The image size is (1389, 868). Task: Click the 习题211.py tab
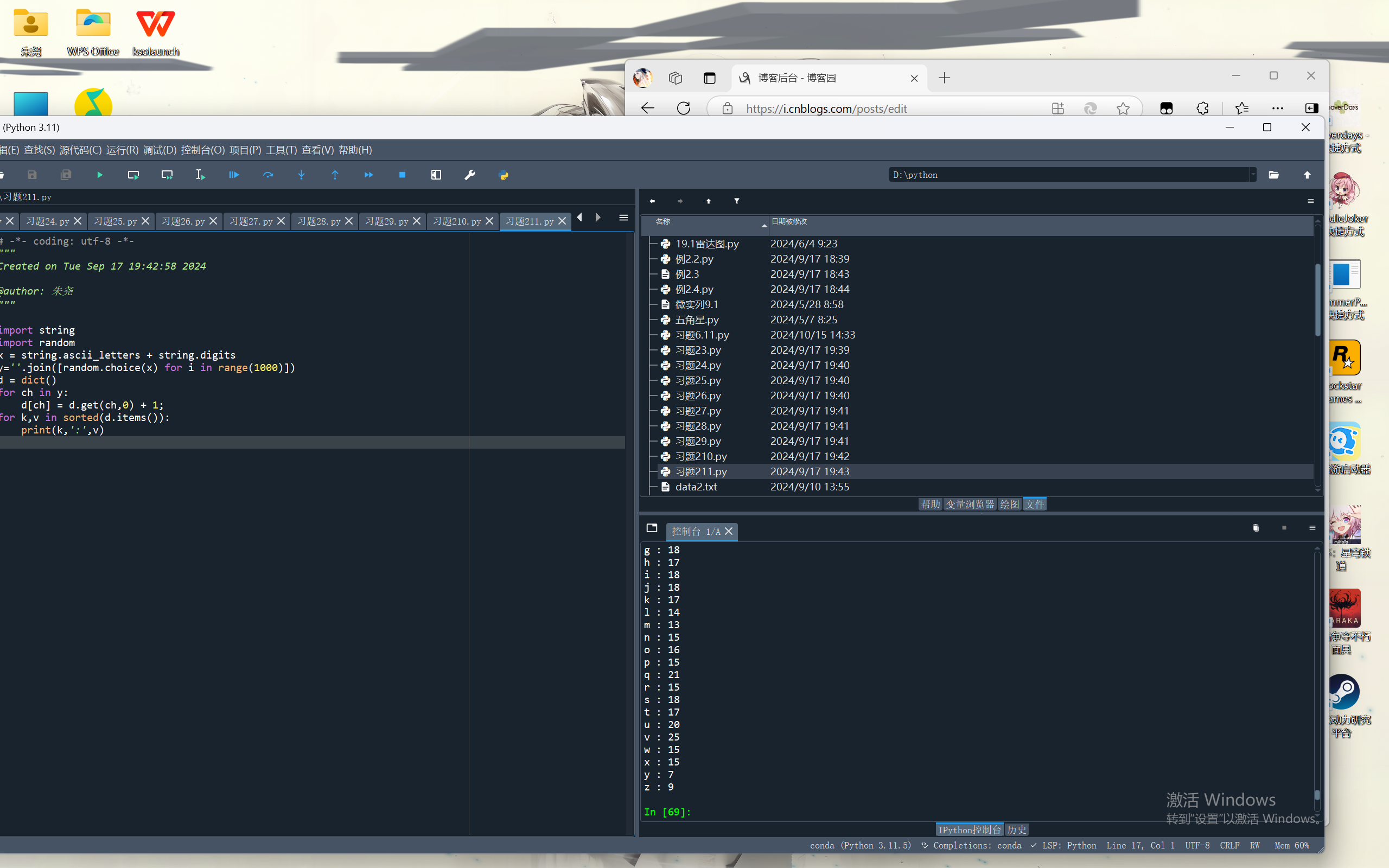(x=530, y=220)
